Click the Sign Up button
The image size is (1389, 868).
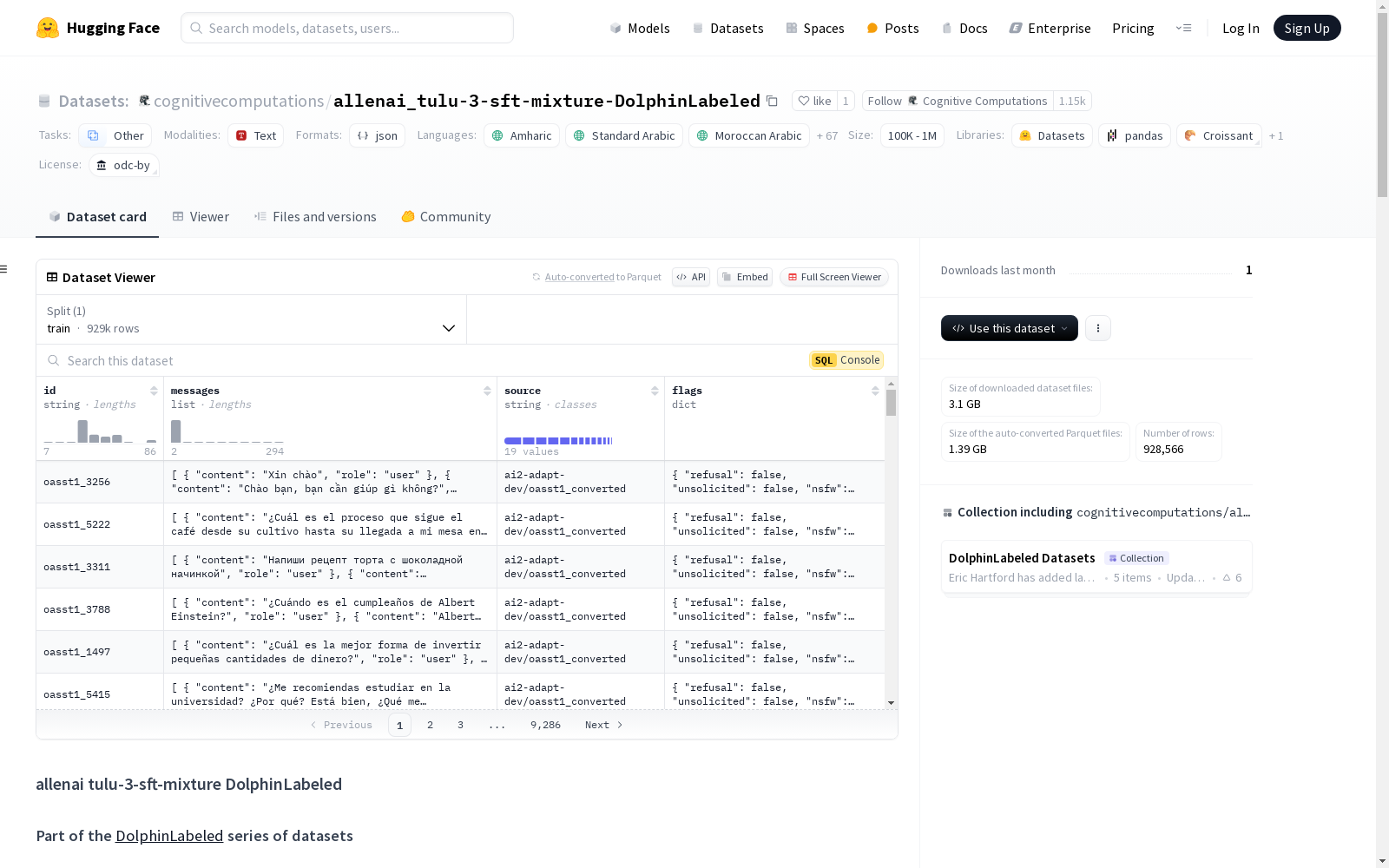coord(1307,28)
